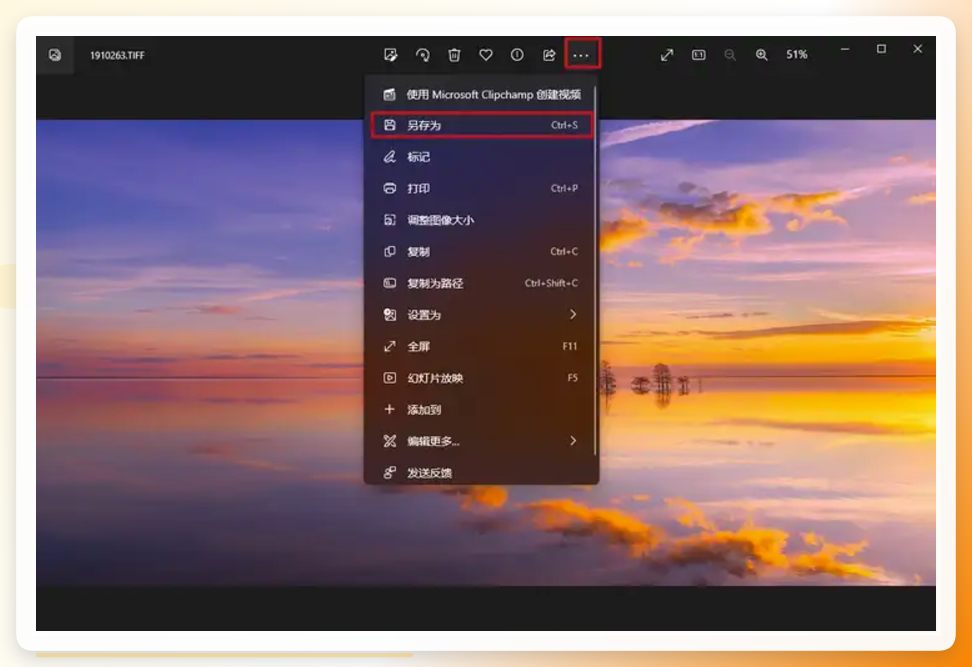The height and width of the screenshot is (667, 972).
Task: Choose 复制为路径 menu entry
Action: [x=481, y=283]
